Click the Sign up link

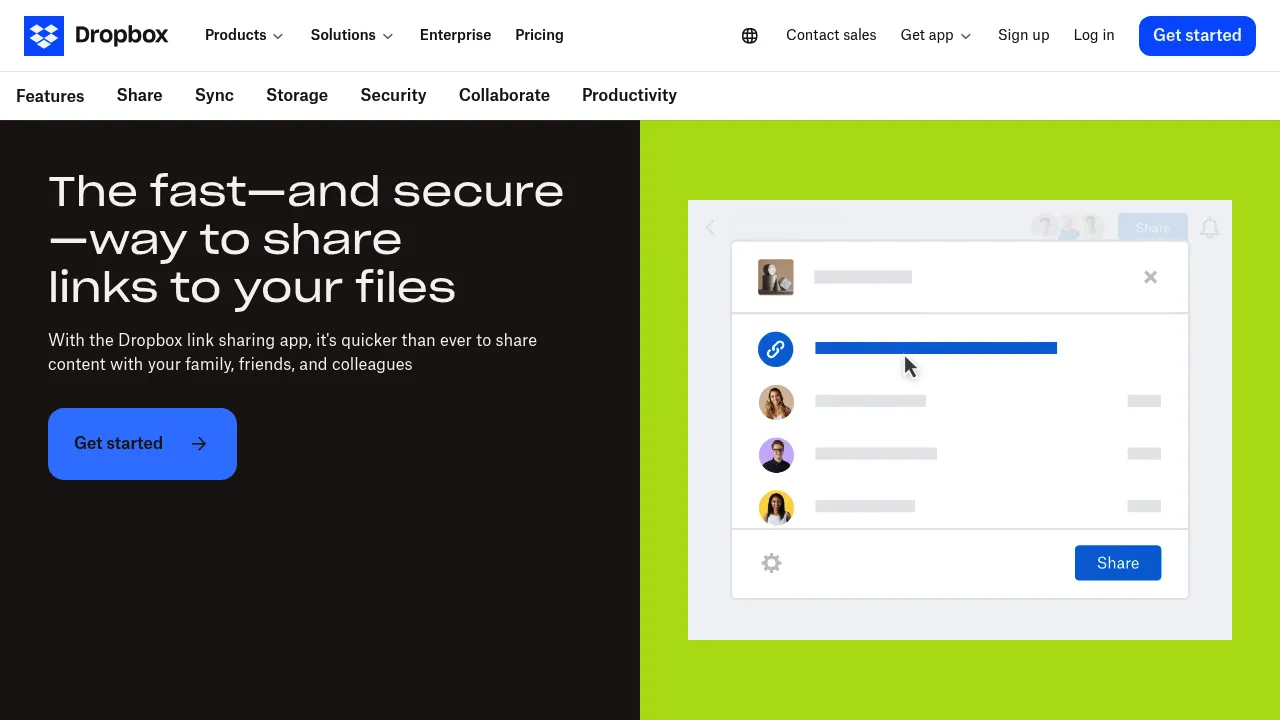point(1023,35)
